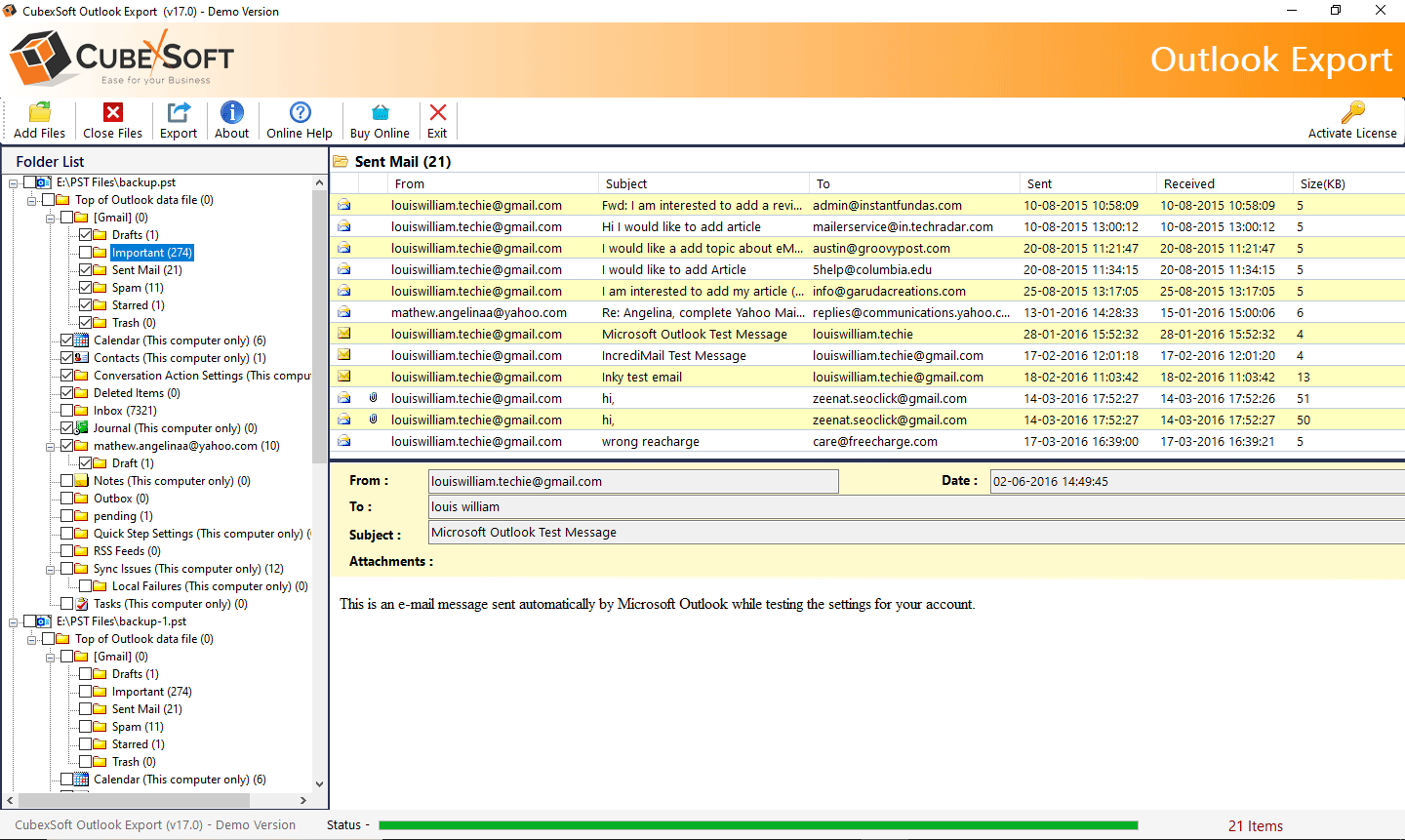Click the From address field in preview
Image resolution: width=1405 pixels, height=840 pixels.
[633, 481]
